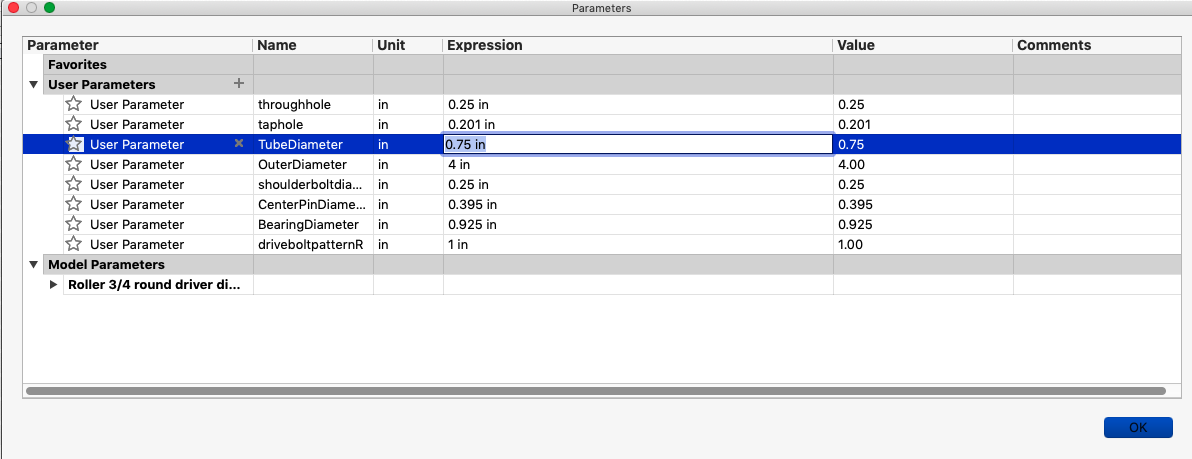Star the OuterDiameter parameter as favorite
Image resolution: width=1192 pixels, height=459 pixels.
point(73,164)
